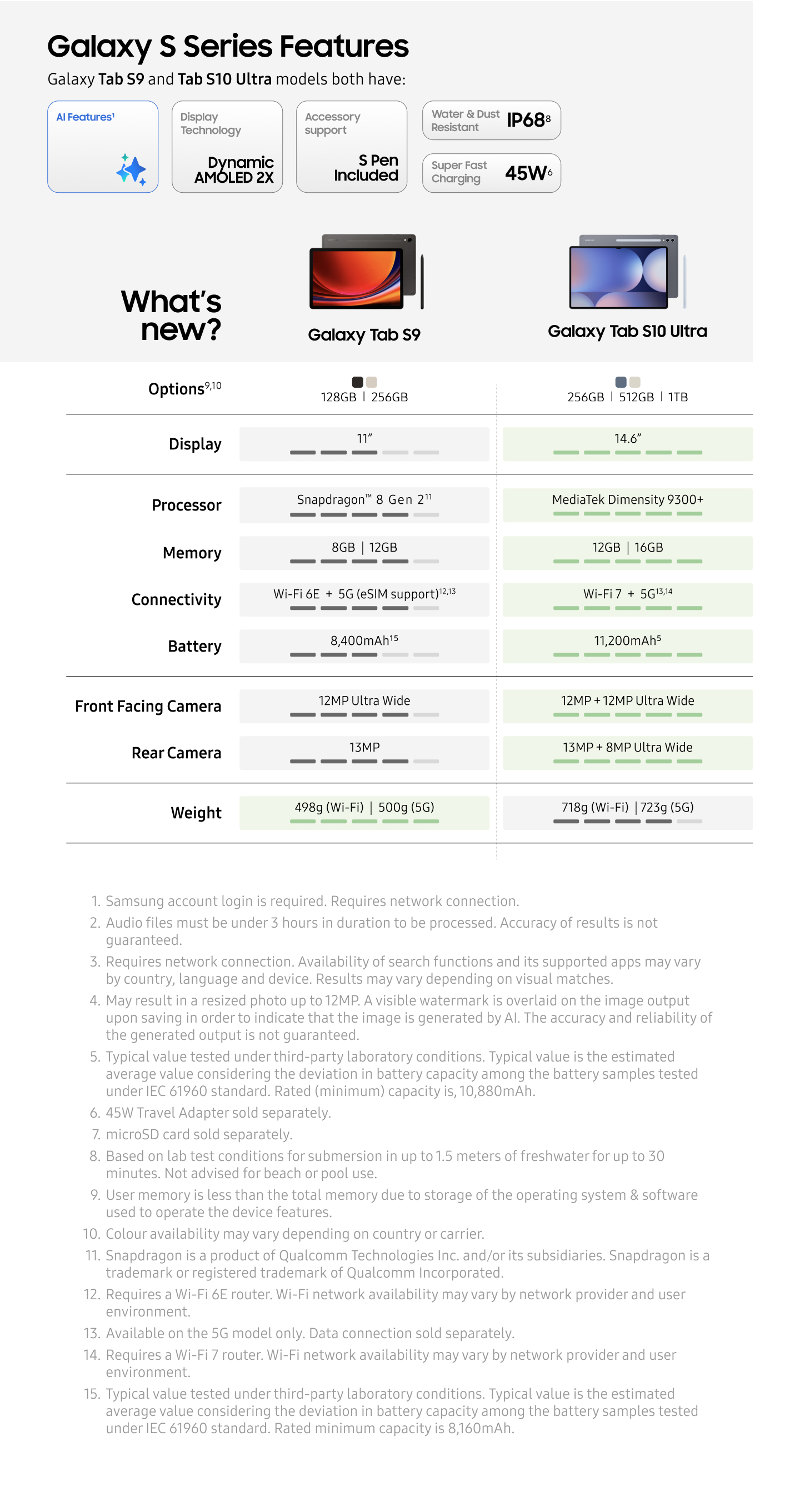Select the Dynamic AMOLED 2X display card
Viewport: 800px width, 1512px height.
tap(227, 147)
